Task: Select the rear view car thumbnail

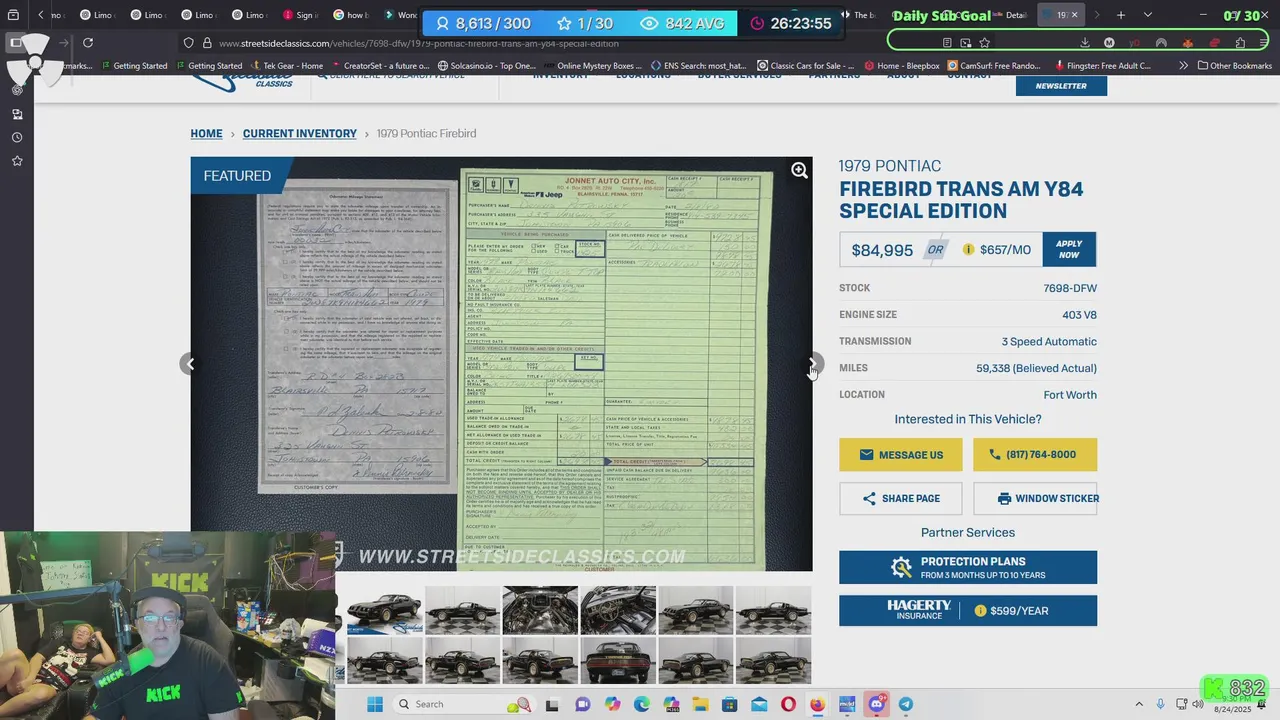Action: (618, 662)
